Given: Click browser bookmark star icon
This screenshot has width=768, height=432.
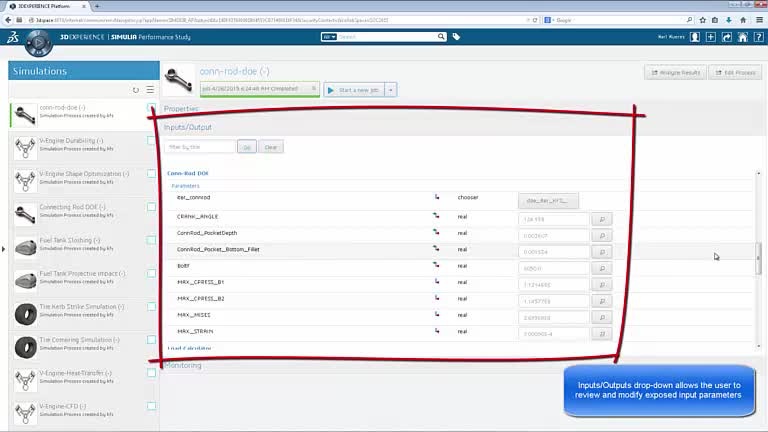Looking at the screenshot, I should pos(703,20).
